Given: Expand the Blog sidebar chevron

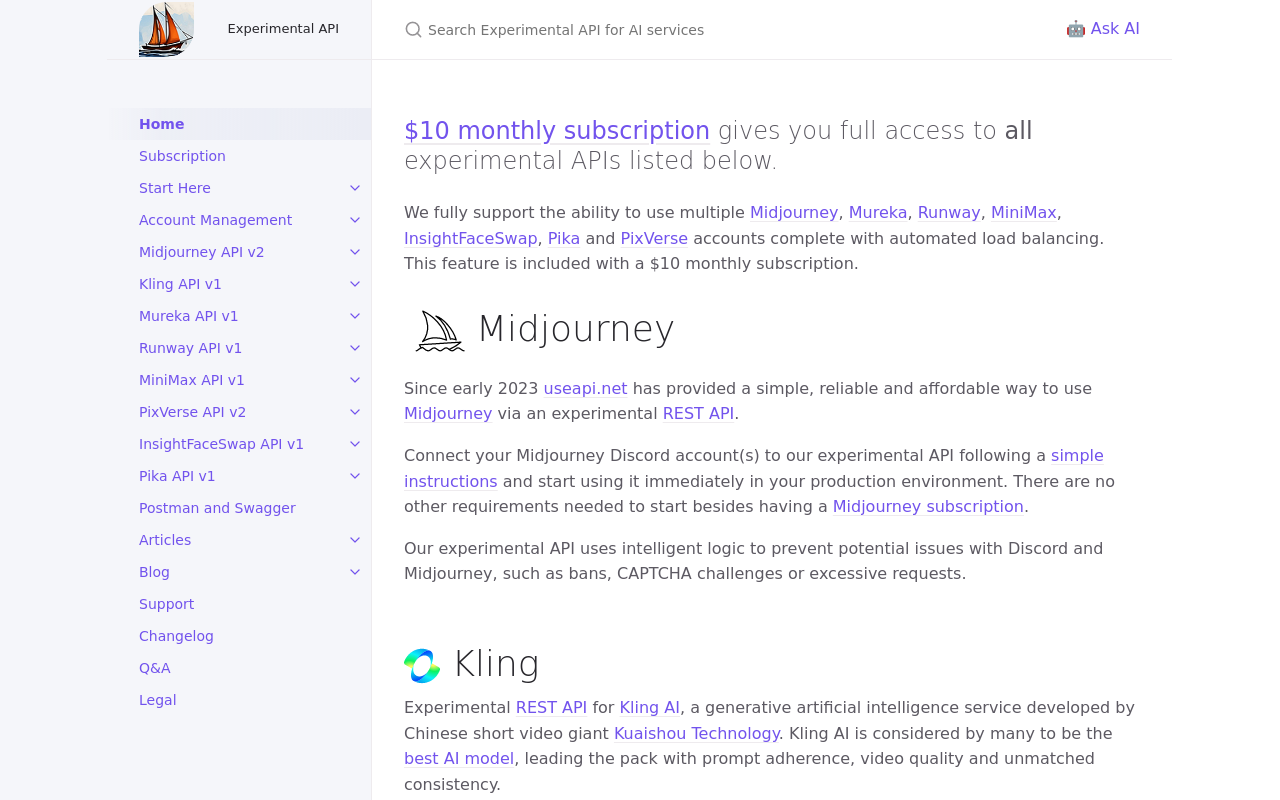Looking at the screenshot, I should [355, 572].
